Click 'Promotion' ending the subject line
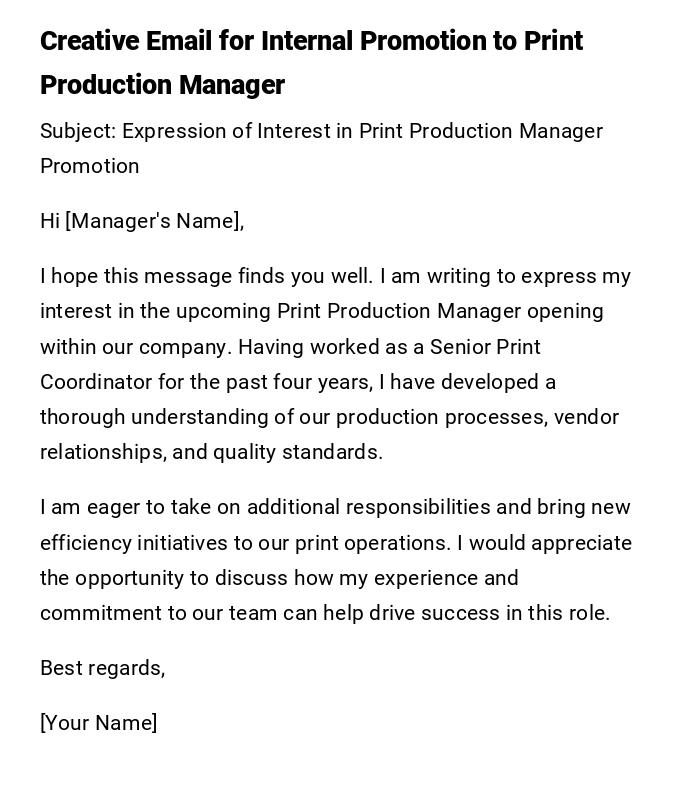700x786 pixels. 89,166
